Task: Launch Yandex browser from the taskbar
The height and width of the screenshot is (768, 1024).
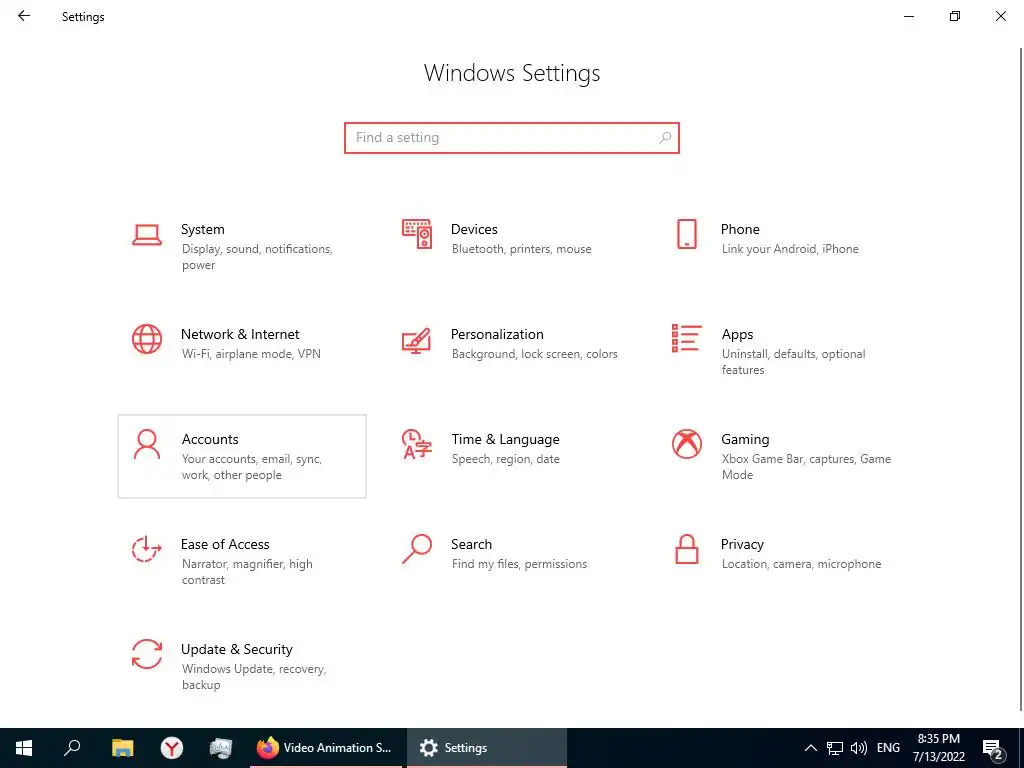Action: (x=172, y=748)
